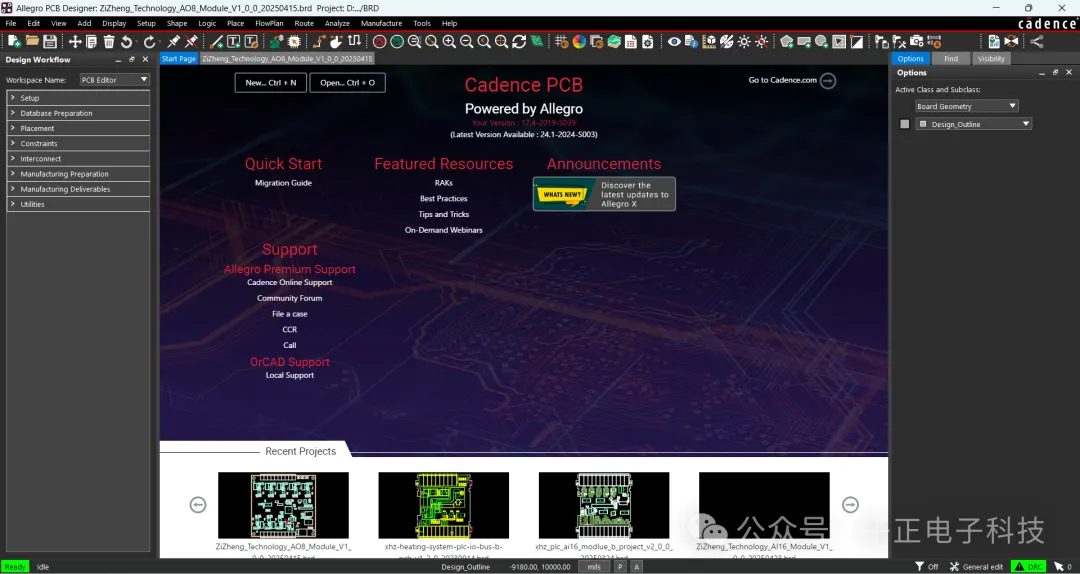This screenshot has height=574, width=1080.
Task: Click the Redo arrow icon
Action: (149, 41)
